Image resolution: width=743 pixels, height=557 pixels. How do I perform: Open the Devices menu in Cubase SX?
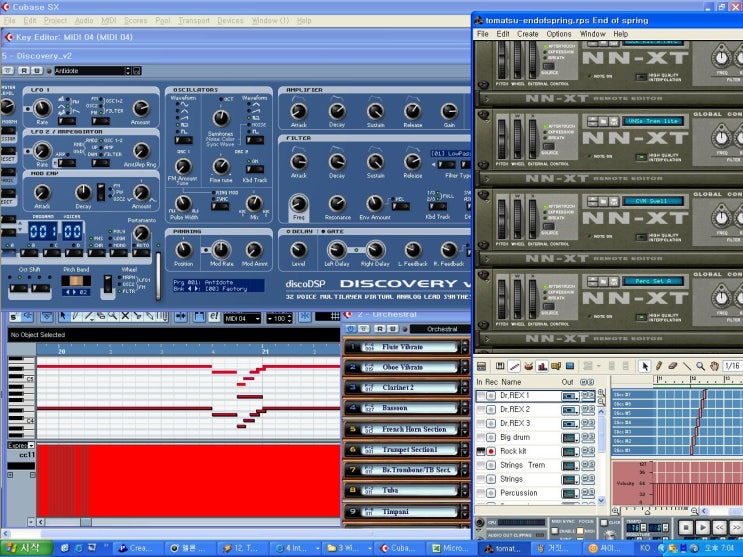point(230,20)
